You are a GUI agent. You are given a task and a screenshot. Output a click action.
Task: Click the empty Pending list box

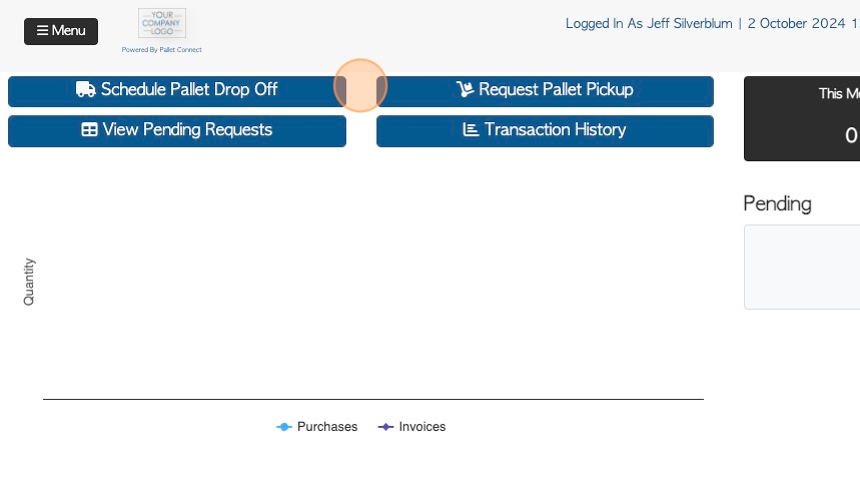point(802,267)
